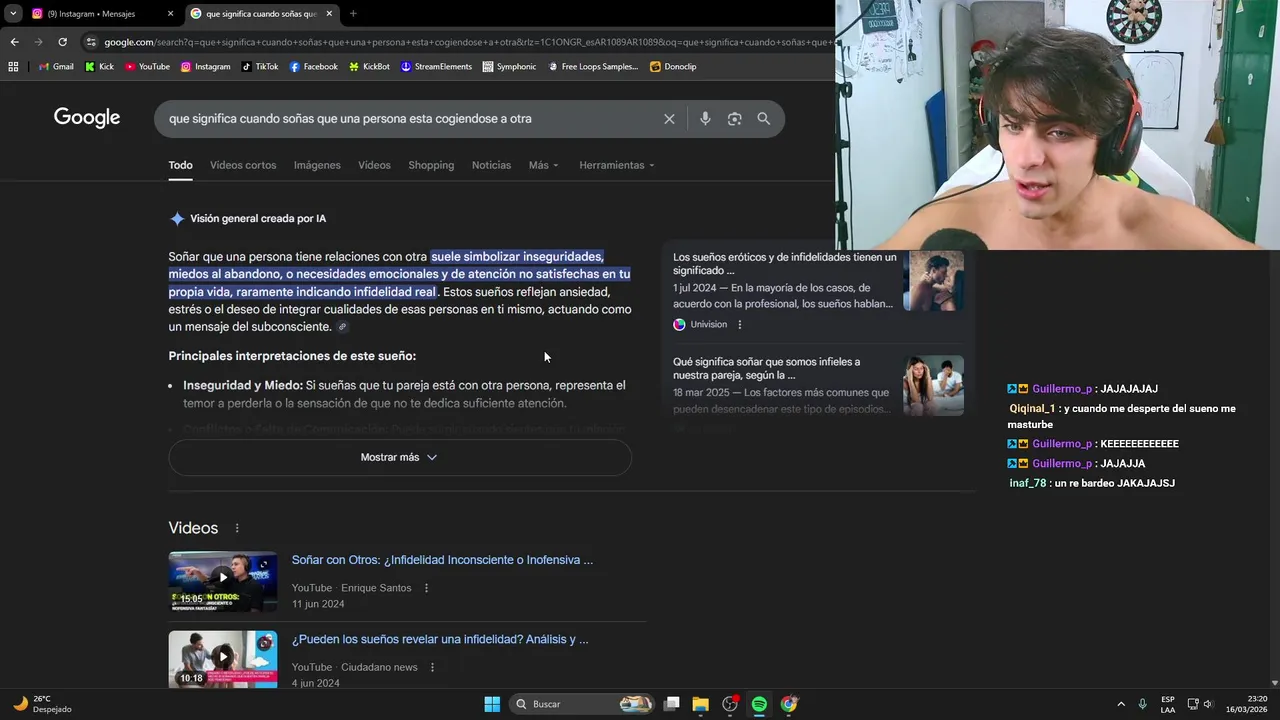The width and height of the screenshot is (1280, 720).
Task: Open the Free Loops Samples bookmark
Action: 592,67
